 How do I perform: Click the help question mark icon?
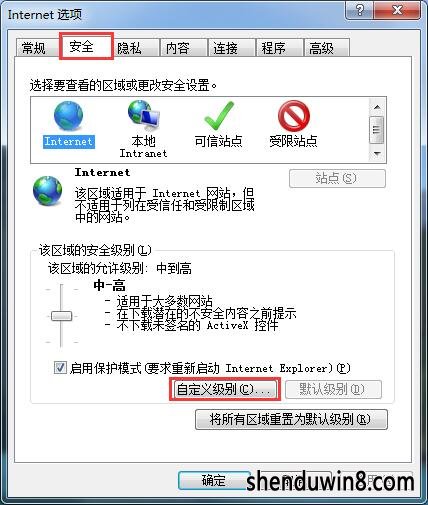click(x=360, y=10)
